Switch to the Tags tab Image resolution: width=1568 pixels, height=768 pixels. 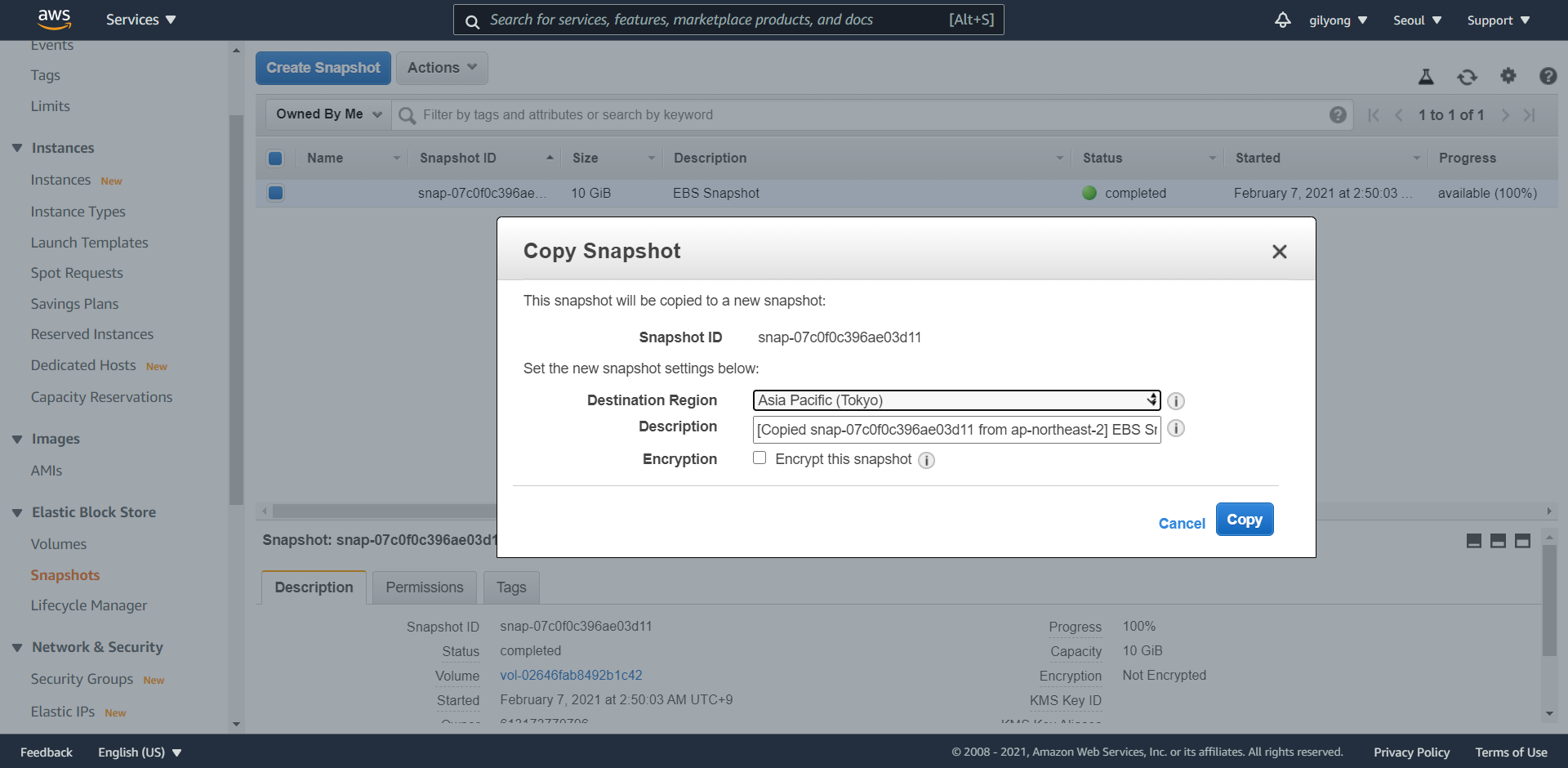pos(511,587)
